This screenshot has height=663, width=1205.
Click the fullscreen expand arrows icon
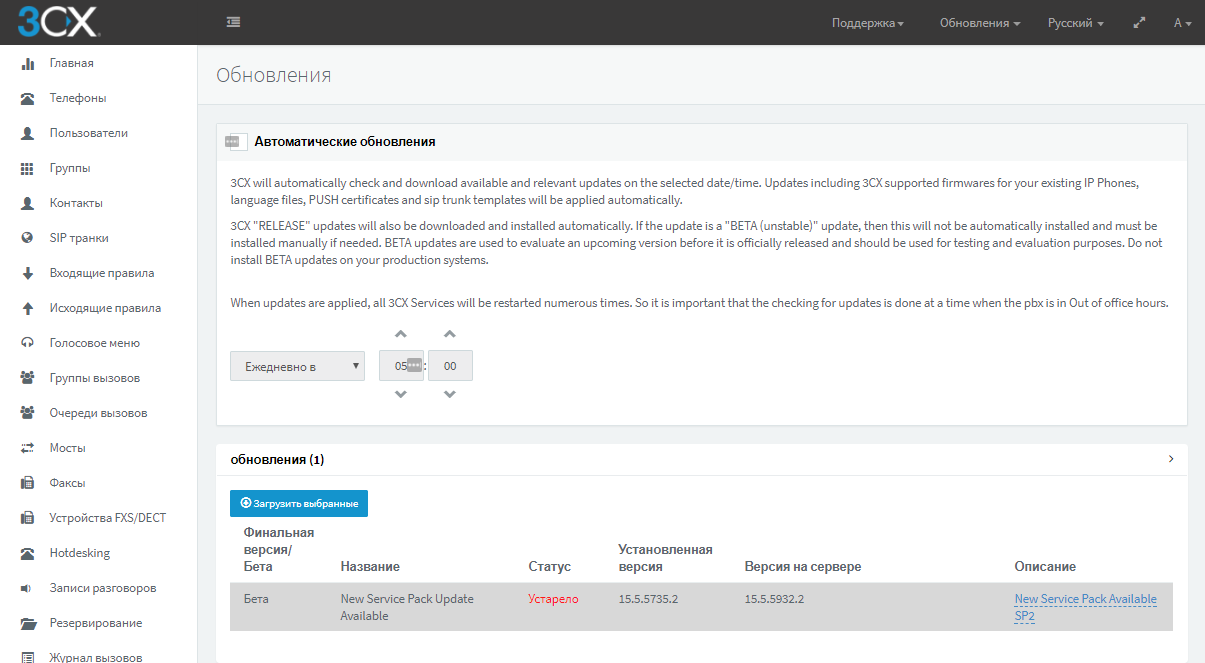(1139, 22)
